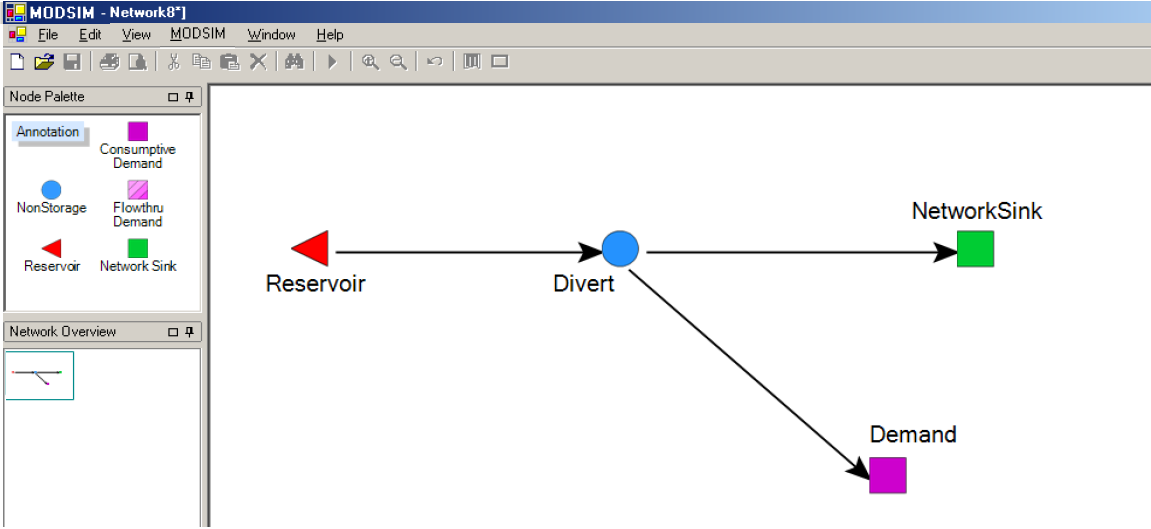
Task: Choose Flowthru Demand palette node
Action: [x=138, y=190]
